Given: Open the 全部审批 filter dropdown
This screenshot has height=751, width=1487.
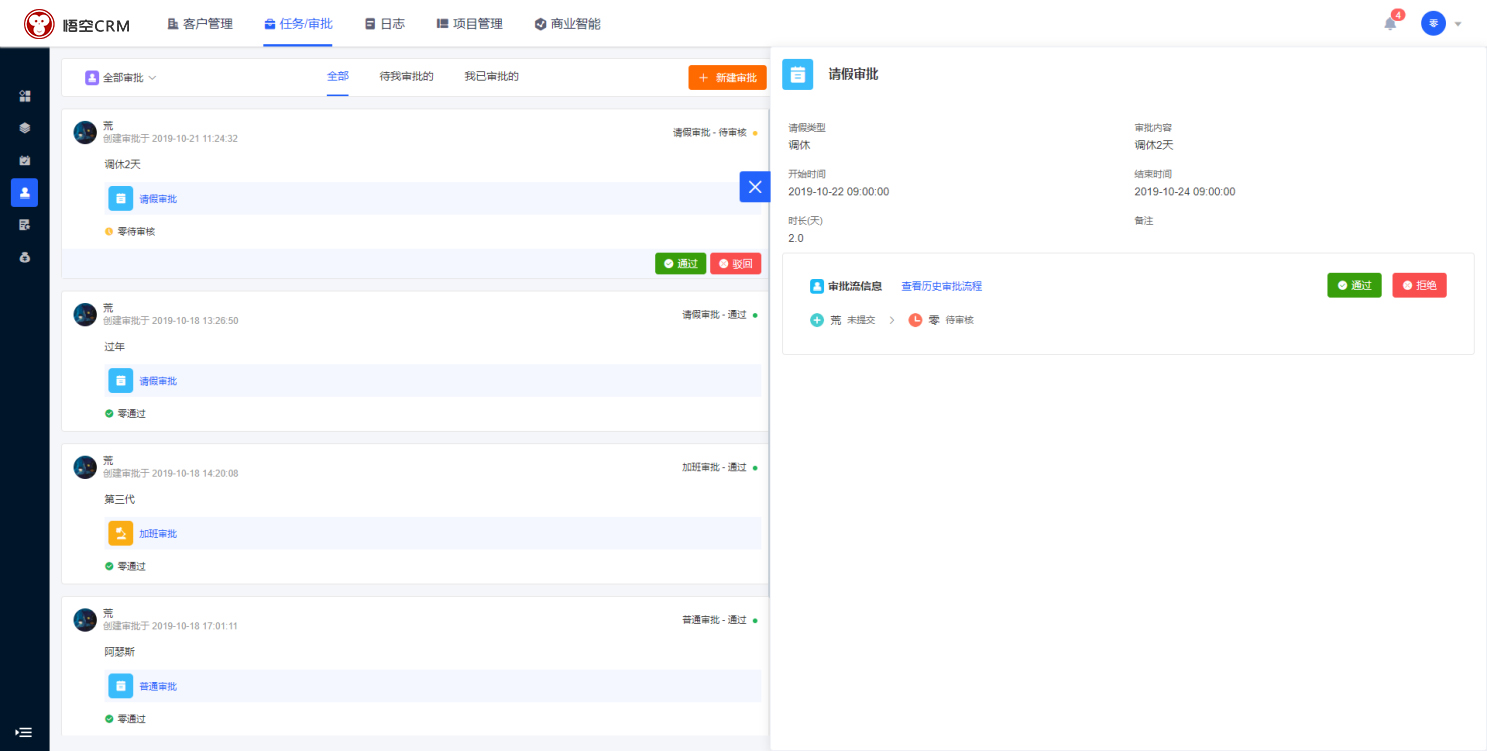Looking at the screenshot, I should pyautogui.click(x=121, y=77).
